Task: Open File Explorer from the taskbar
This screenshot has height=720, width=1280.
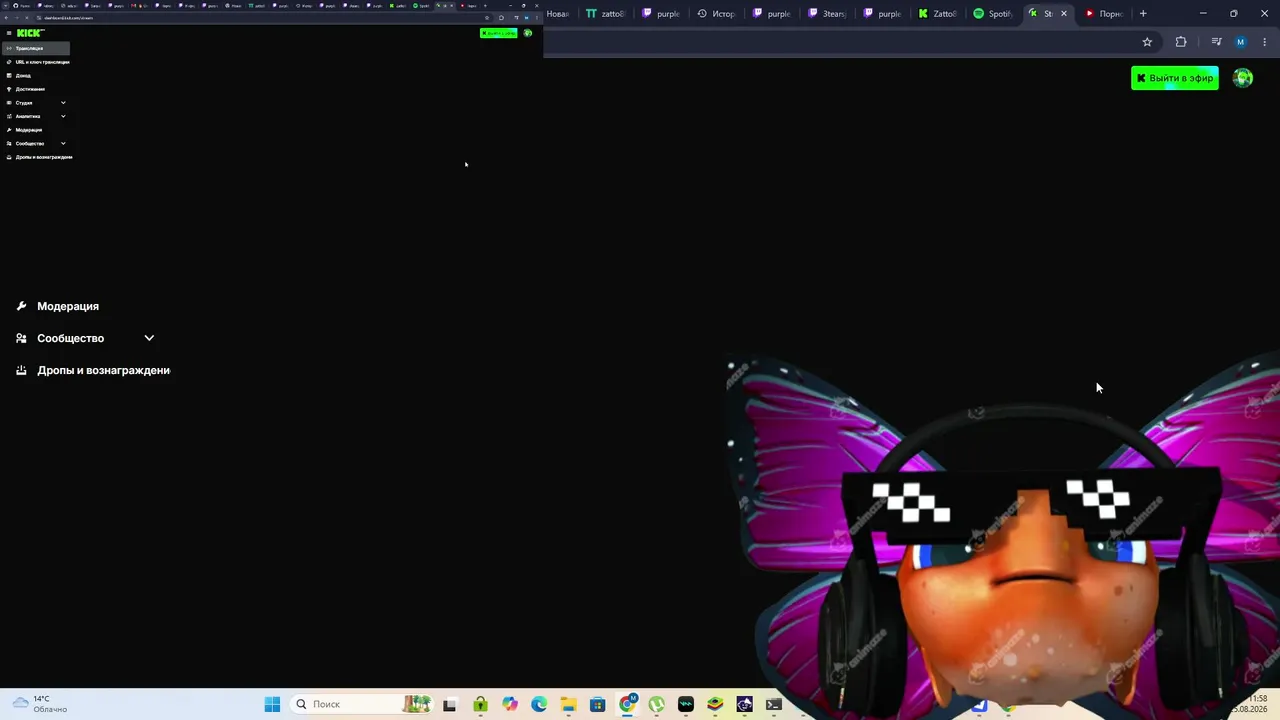Action: coord(568,704)
